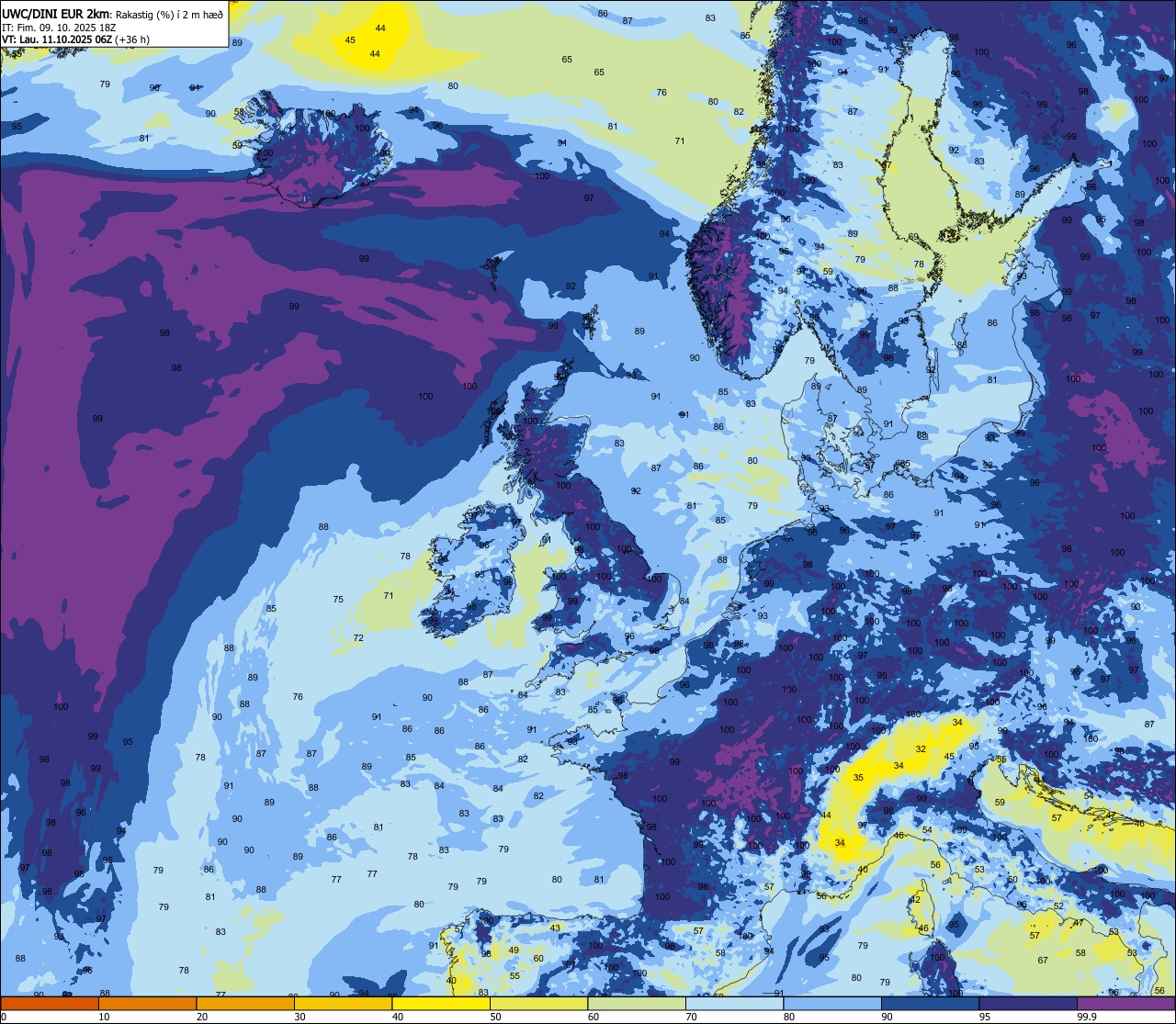
Task: Click the legend tick label '99.9'
Action: (1088, 1017)
